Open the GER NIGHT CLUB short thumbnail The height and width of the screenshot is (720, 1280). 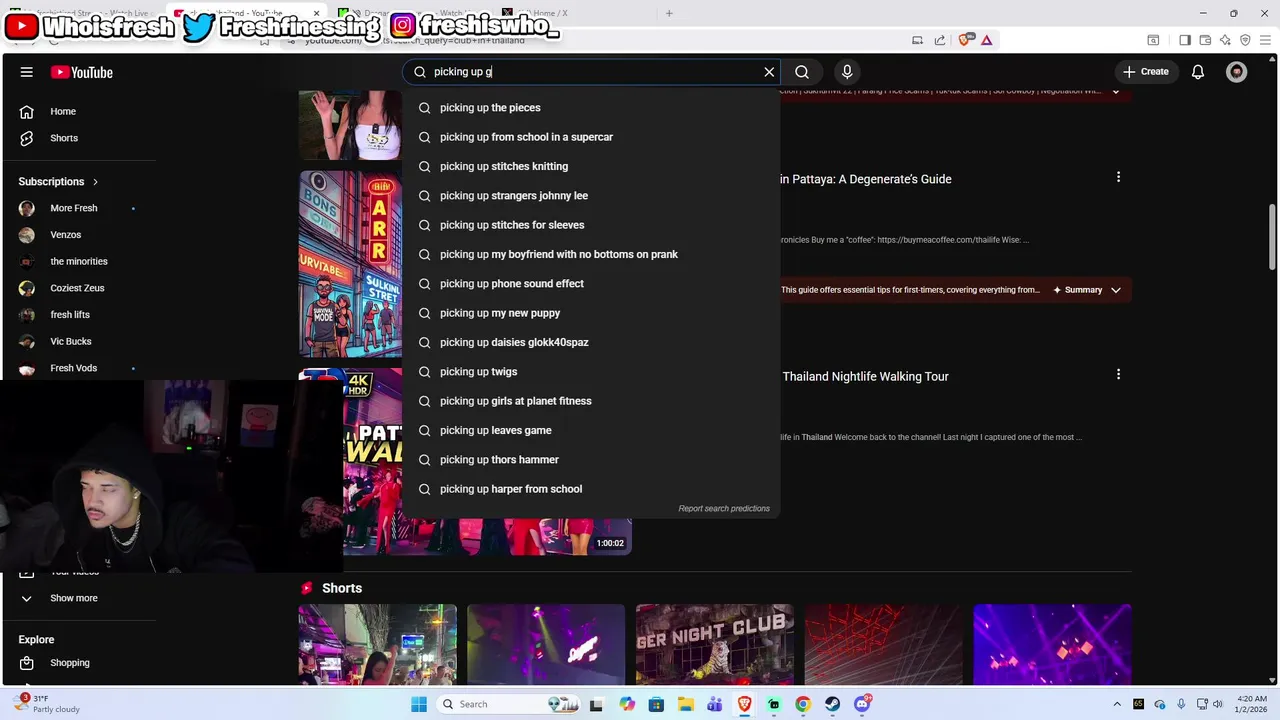(x=714, y=644)
